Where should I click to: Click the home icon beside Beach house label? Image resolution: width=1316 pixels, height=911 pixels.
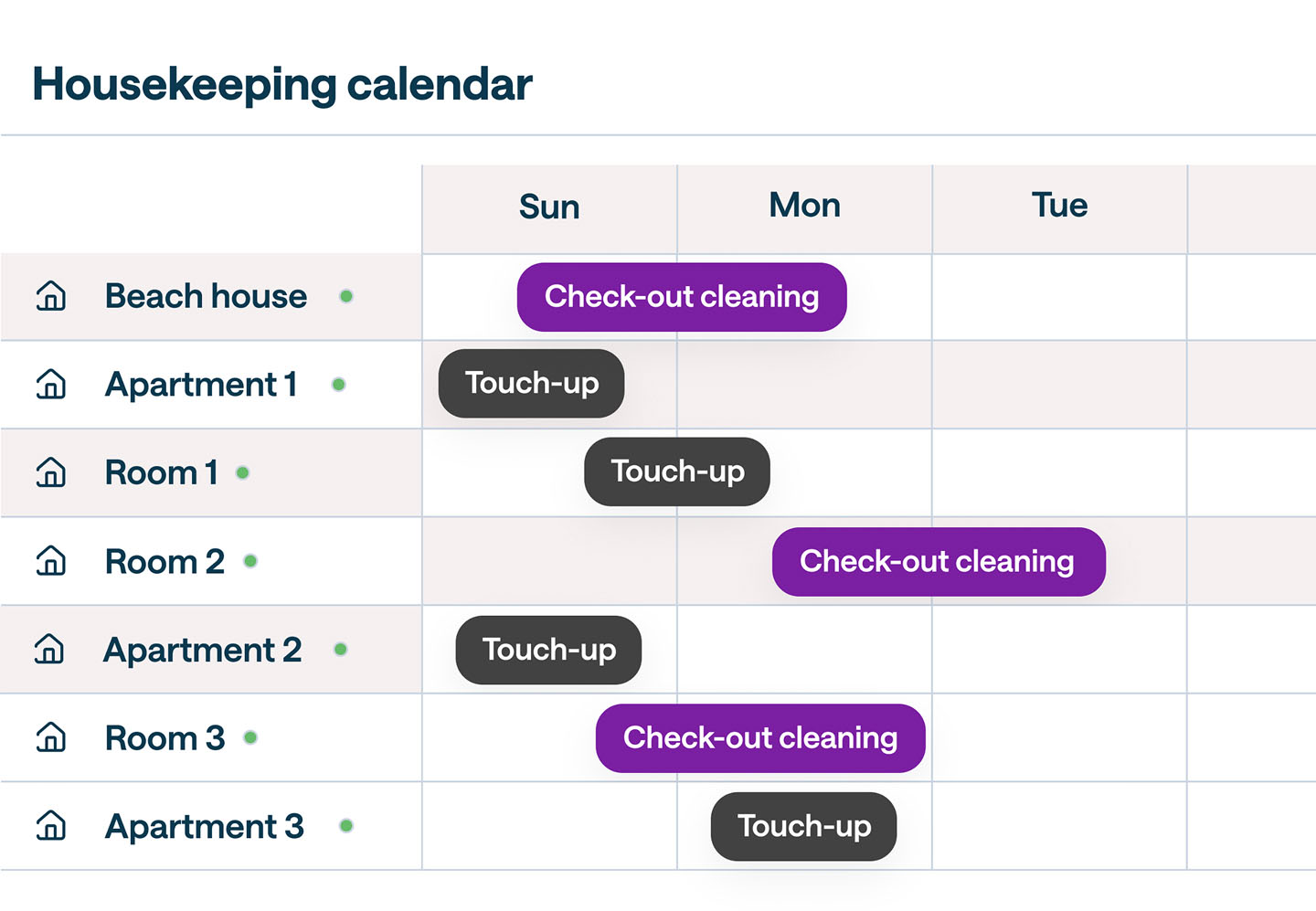point(50,296)
